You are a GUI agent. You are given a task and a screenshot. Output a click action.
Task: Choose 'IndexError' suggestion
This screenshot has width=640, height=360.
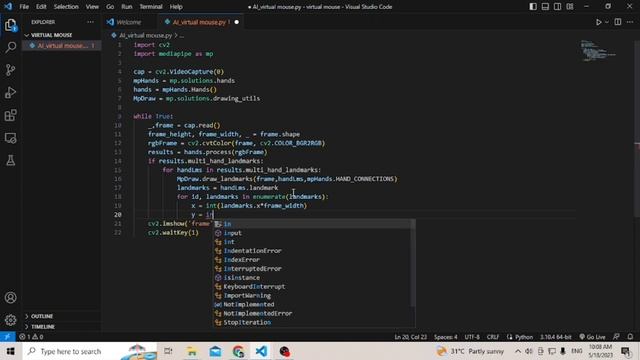pyautogui.click(x=314, y=260)
